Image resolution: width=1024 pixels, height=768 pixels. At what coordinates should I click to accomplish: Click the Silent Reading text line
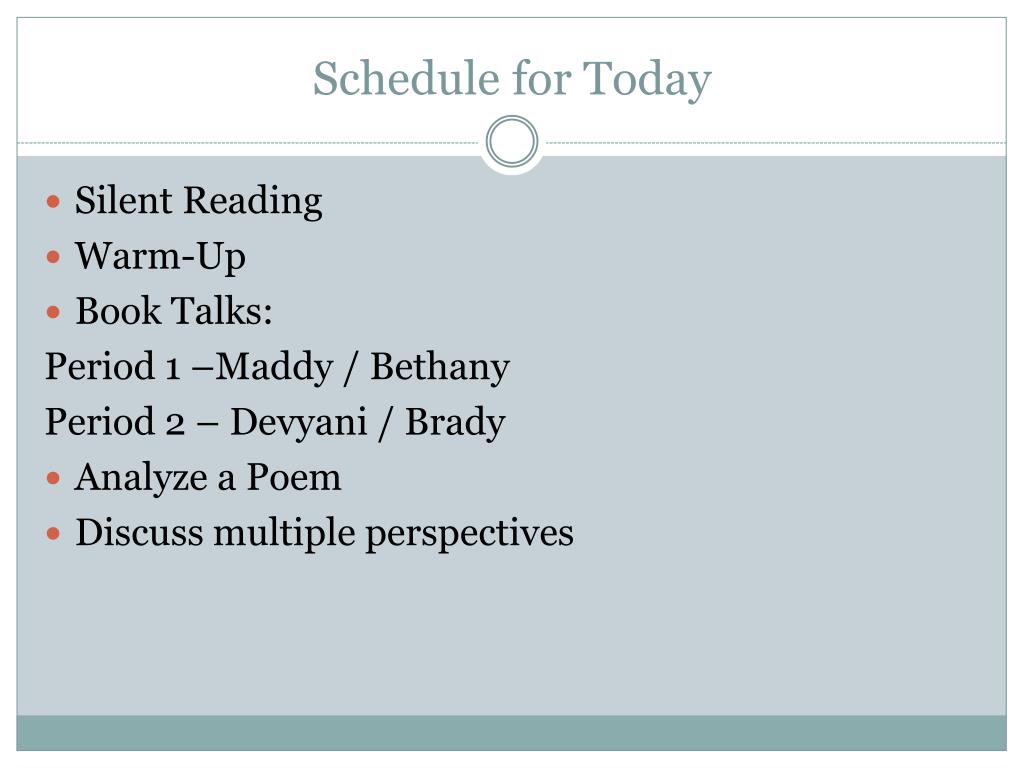point(199,201)
